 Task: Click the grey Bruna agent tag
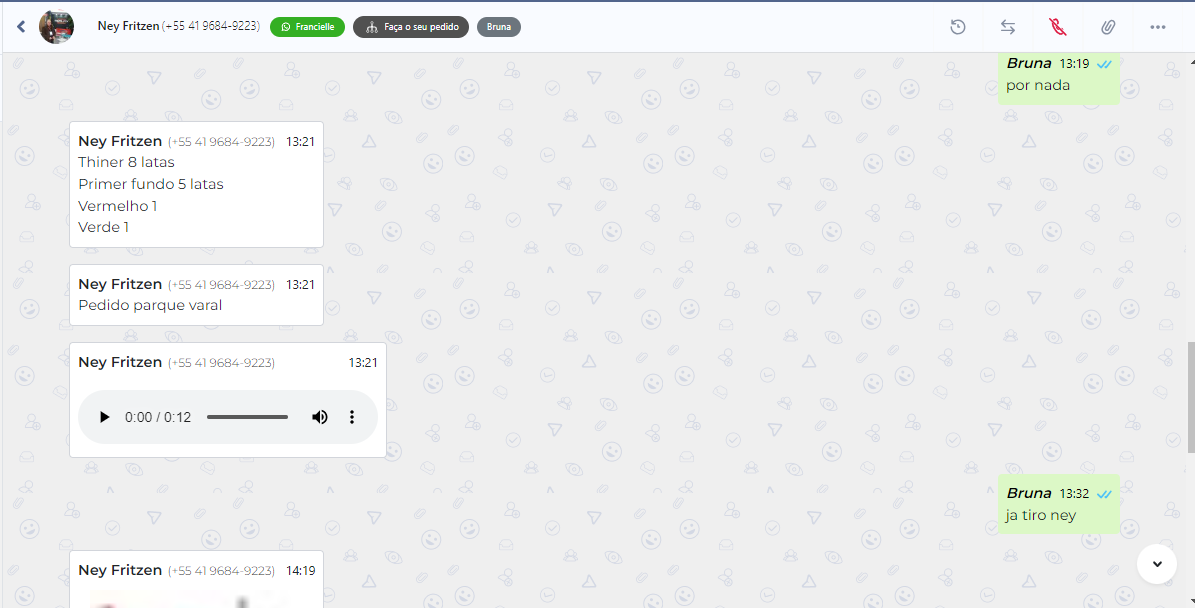[498, 27]
